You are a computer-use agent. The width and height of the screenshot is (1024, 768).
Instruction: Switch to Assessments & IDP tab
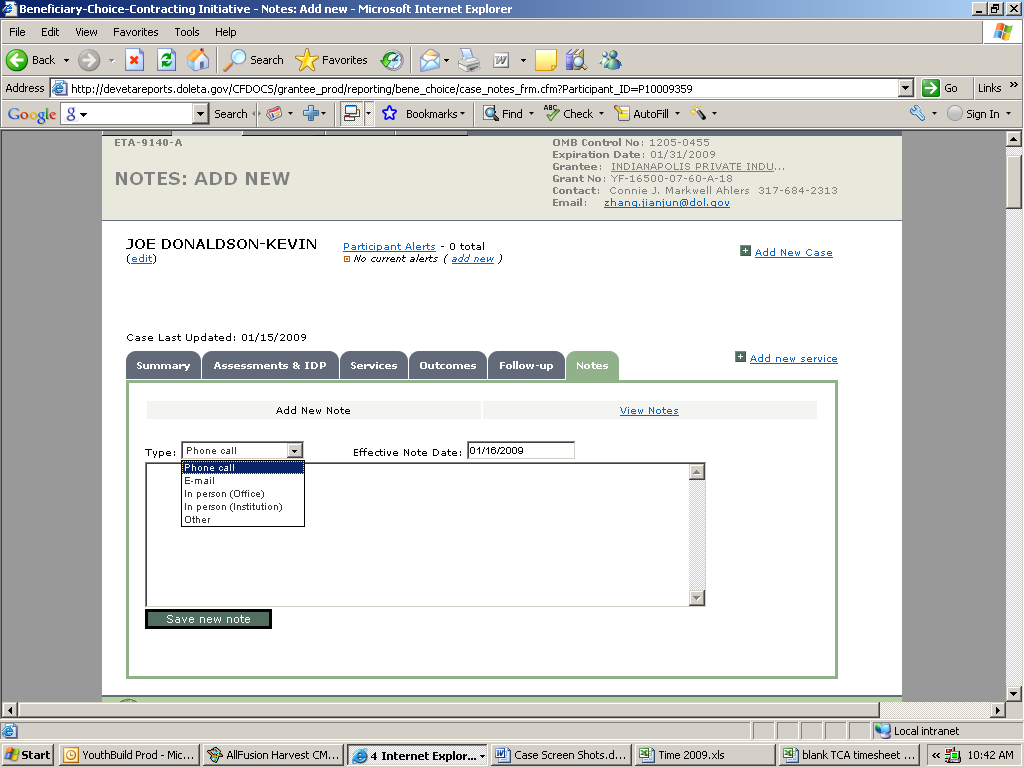[x=270, y=366]
